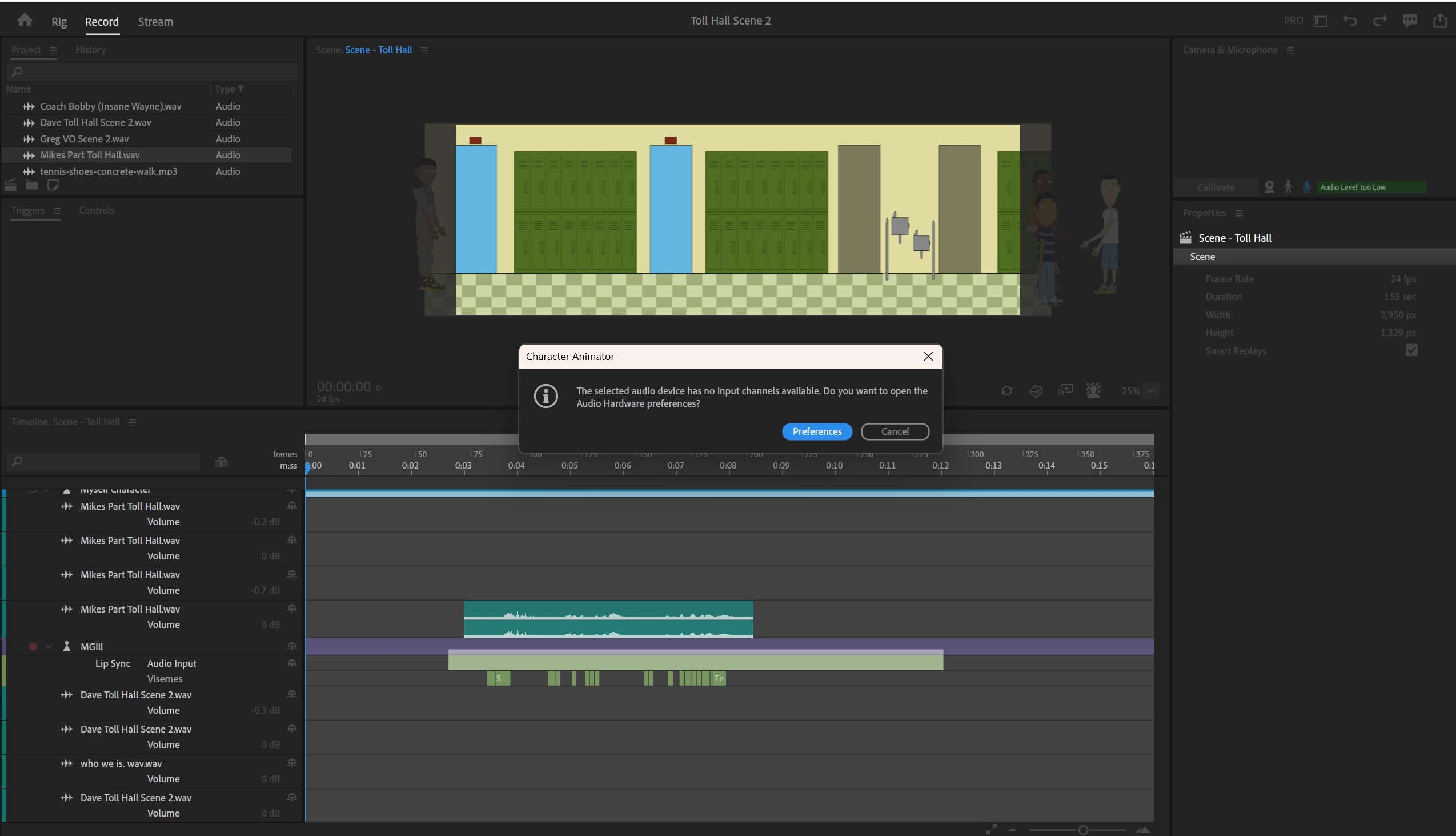Select Greg VO Scene 2.wav project item
This screenshot has width=1456, height=836.
[85, 139]
